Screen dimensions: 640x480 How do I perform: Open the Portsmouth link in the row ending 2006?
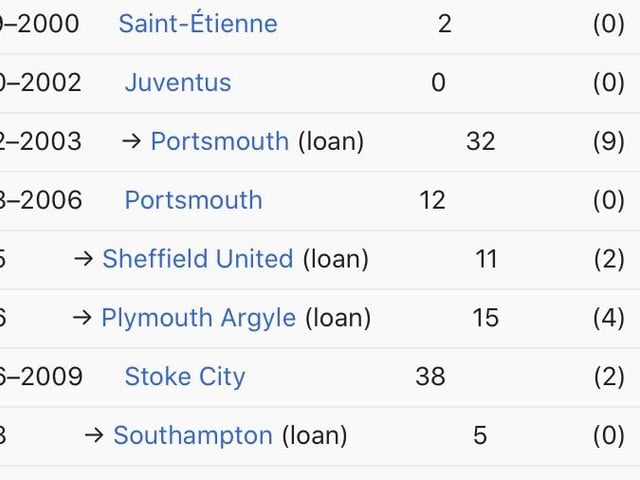(x=193, y=200)
